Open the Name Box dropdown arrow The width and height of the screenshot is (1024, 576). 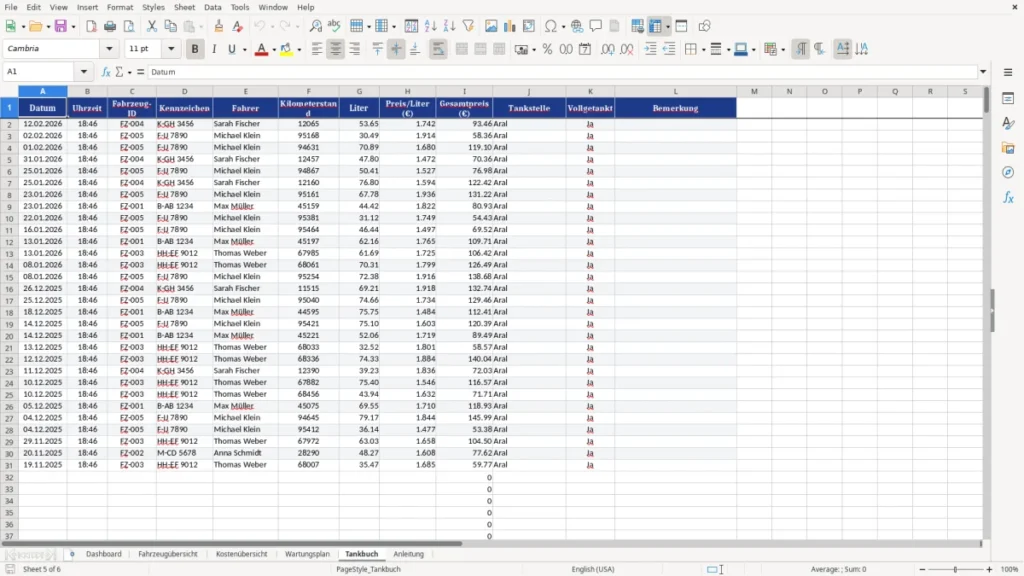[84, 72]
